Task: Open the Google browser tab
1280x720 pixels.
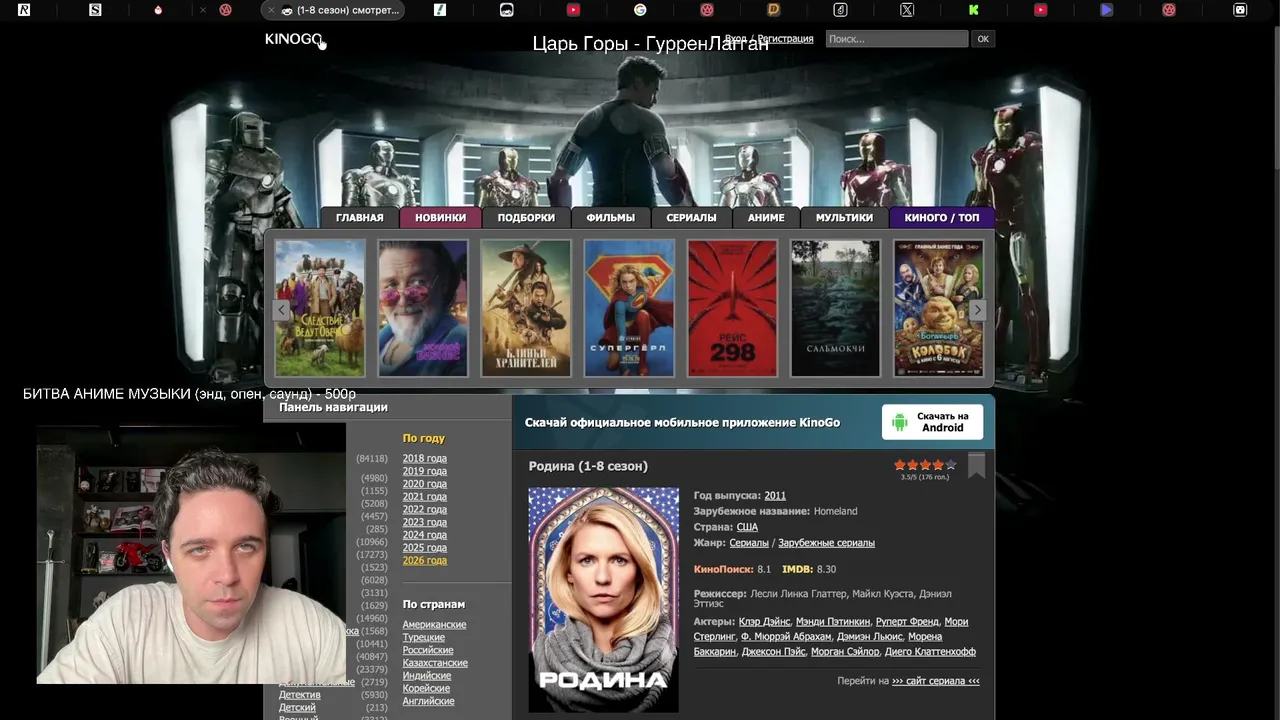Action: pyautogui.click(x=640, y=10)
